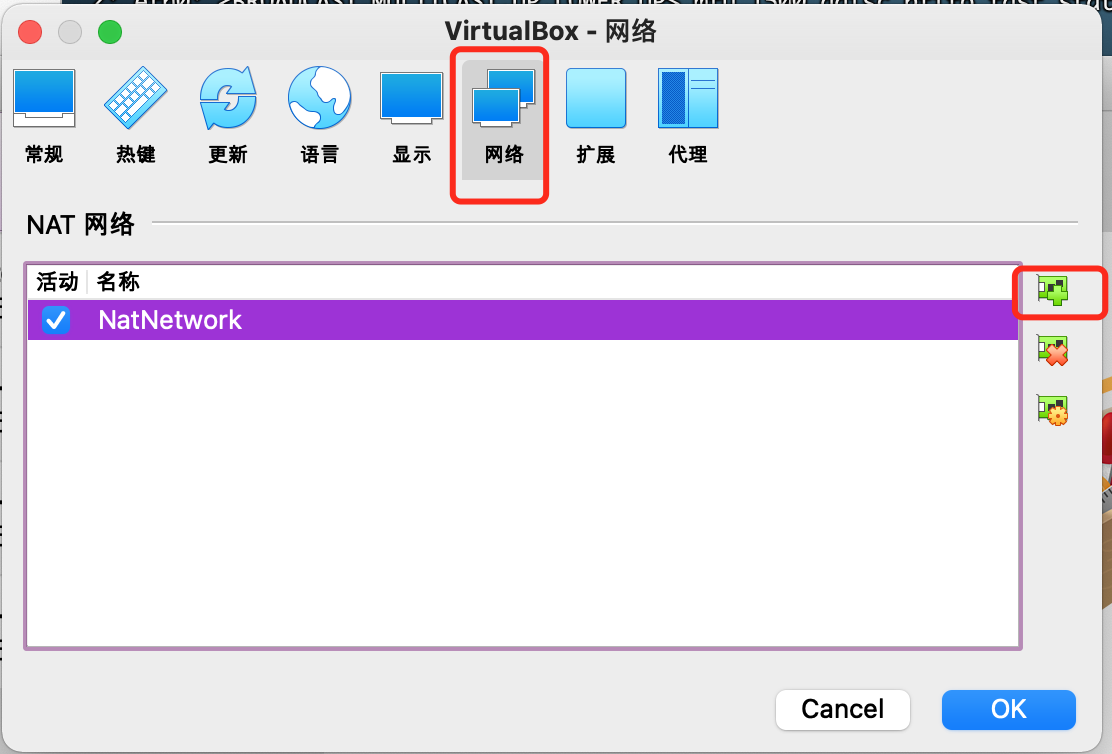Click the Cancel button
The image size is (1112, 754).
pyautogui.click(x=843, y=709)
